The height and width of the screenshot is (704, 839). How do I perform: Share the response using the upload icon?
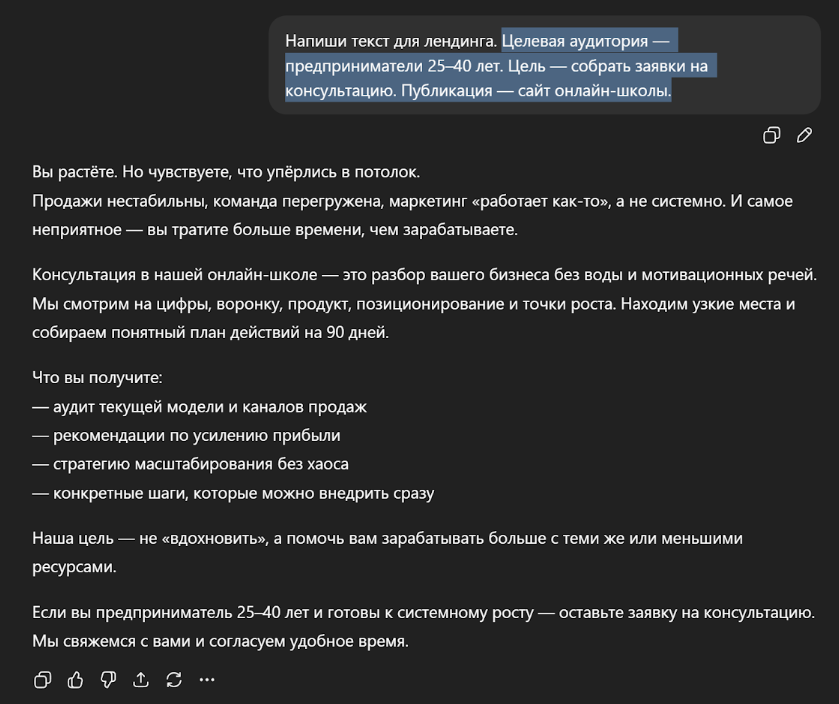click(141, 680)
